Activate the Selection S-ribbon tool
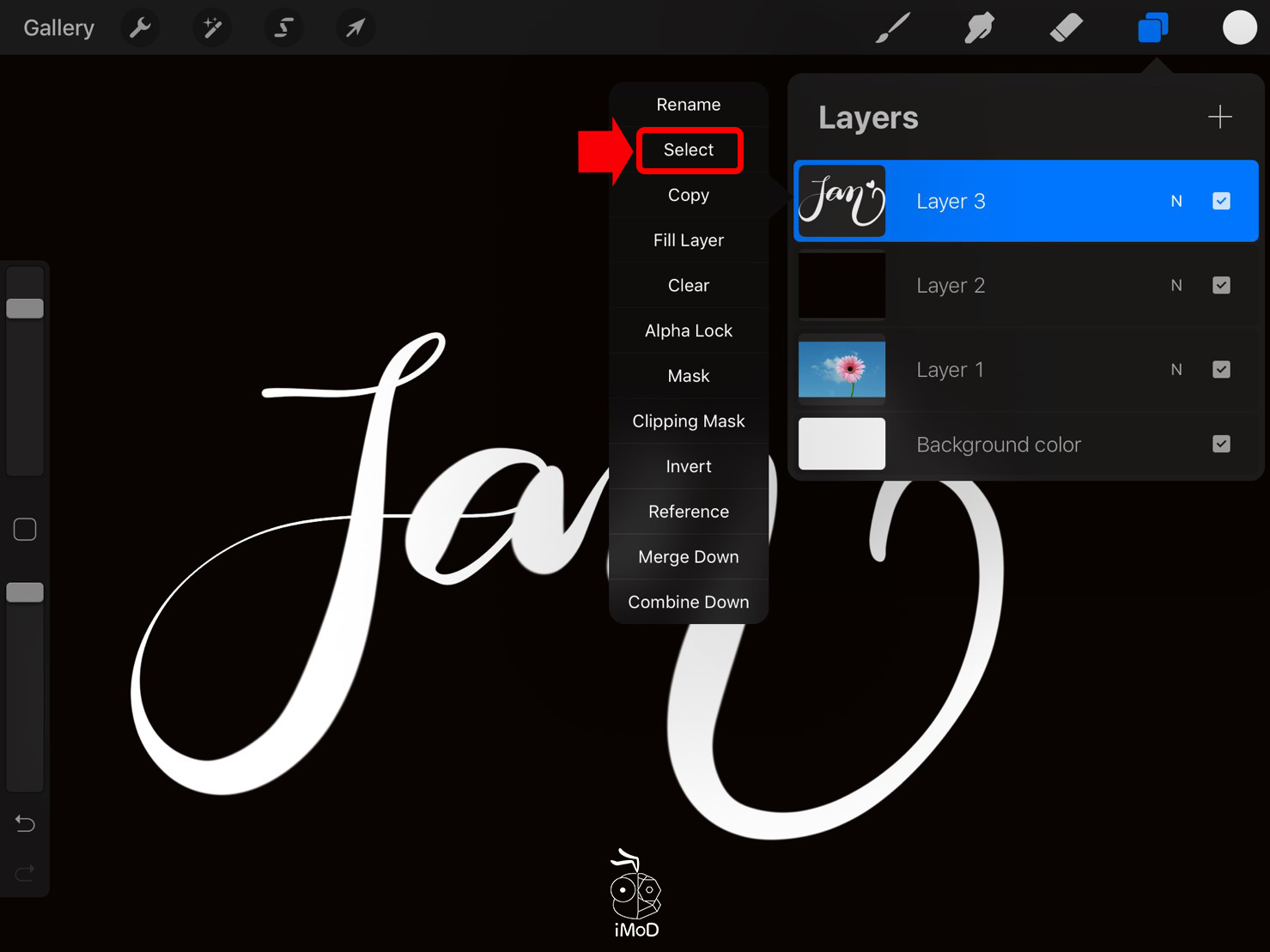 point(283,28)
